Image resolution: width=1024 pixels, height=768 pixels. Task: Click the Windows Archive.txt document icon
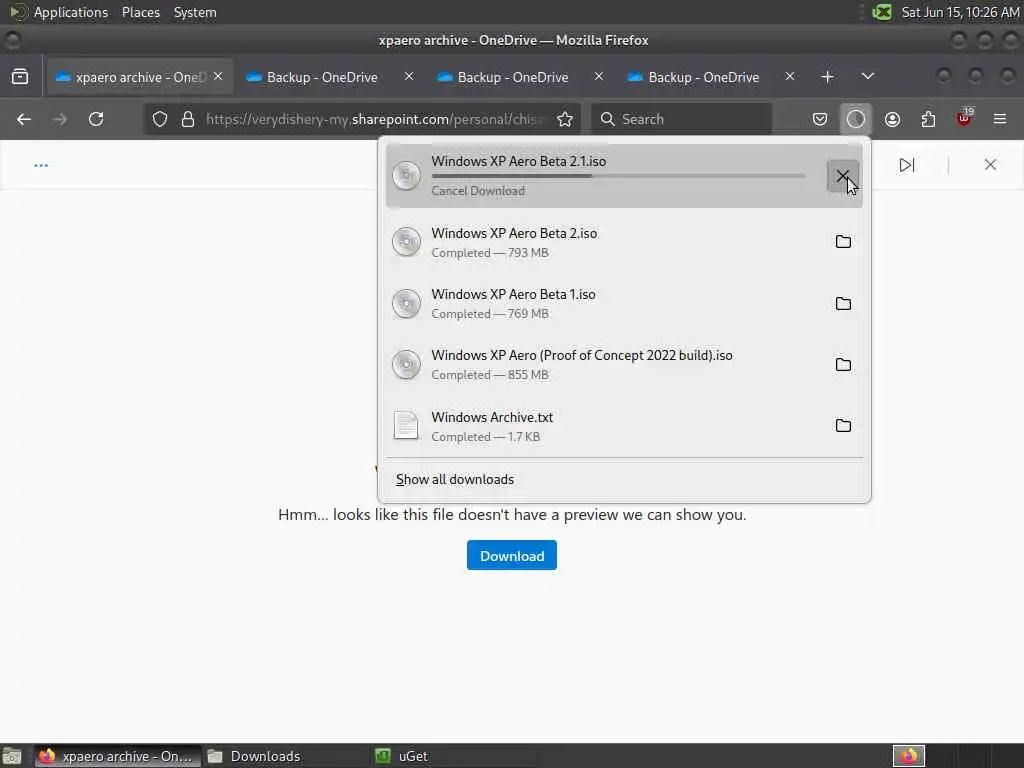click(406, 426)
